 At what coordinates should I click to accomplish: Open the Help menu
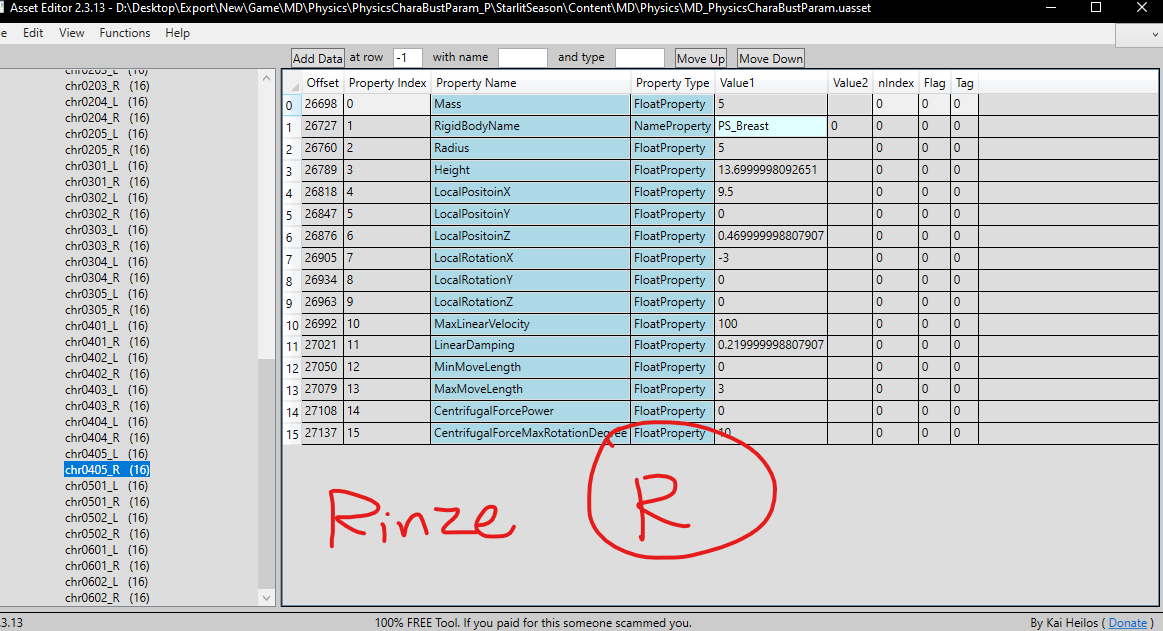pyautogui.click(x=177, y=33)
